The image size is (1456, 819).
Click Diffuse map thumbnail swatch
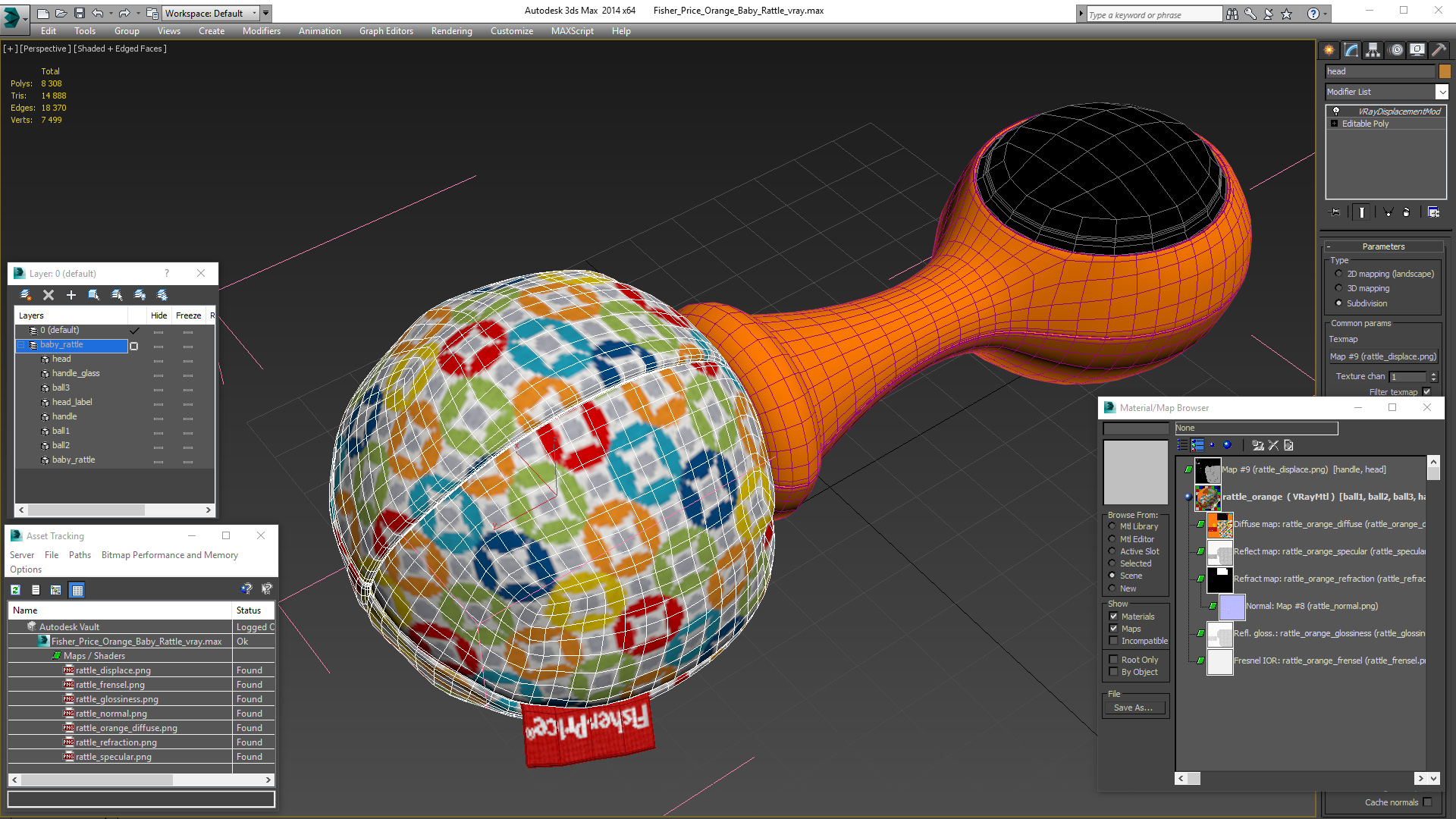[1220, 525]
